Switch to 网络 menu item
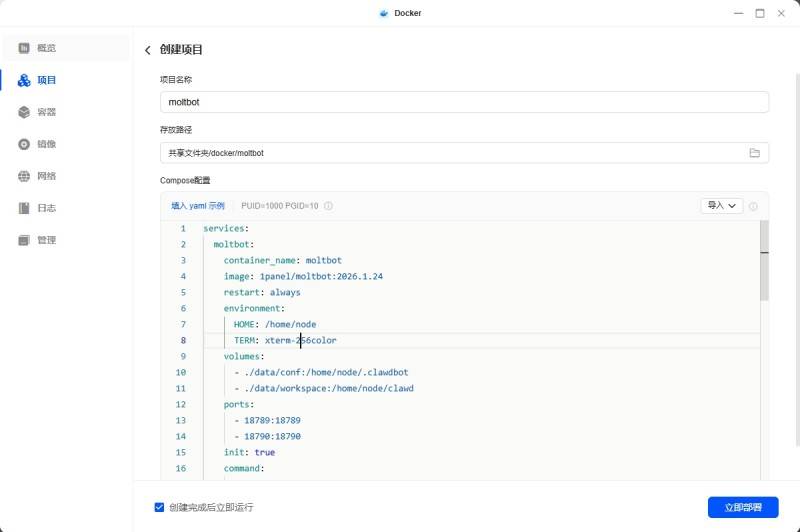This screenshot has width=800, height=532. 66,176
